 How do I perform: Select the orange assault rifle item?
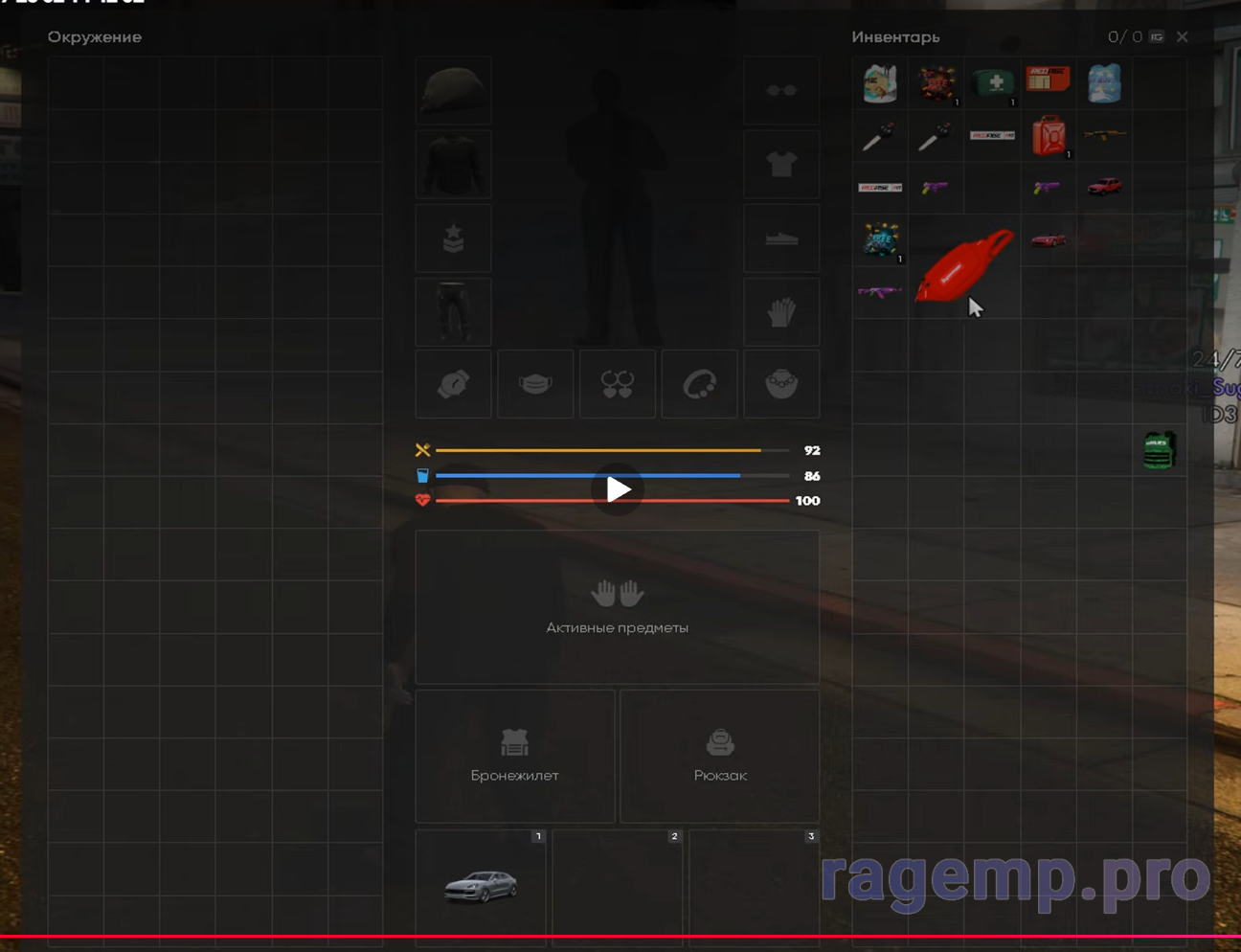point(1104,135)
